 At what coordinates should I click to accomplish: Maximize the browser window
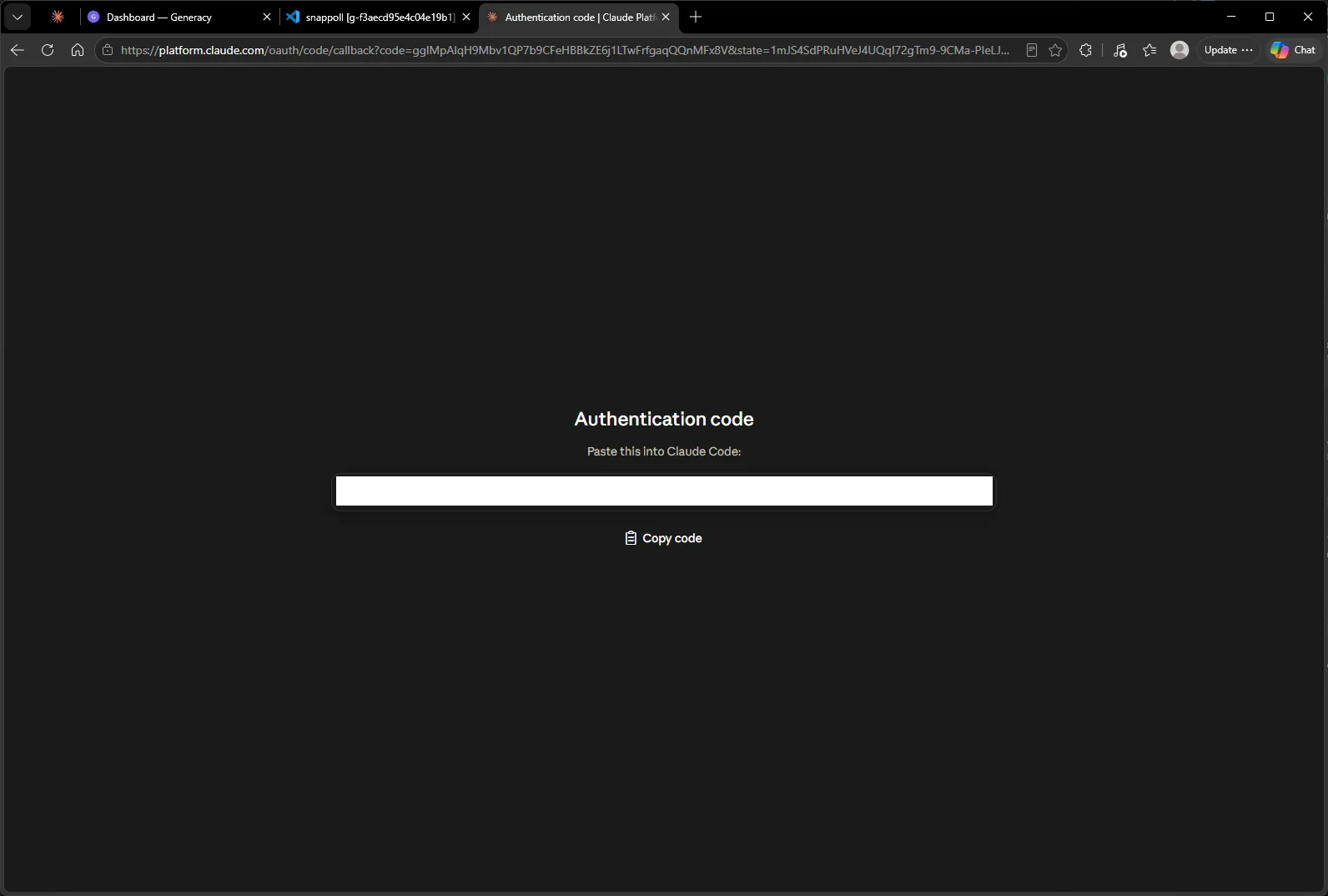1270,17
